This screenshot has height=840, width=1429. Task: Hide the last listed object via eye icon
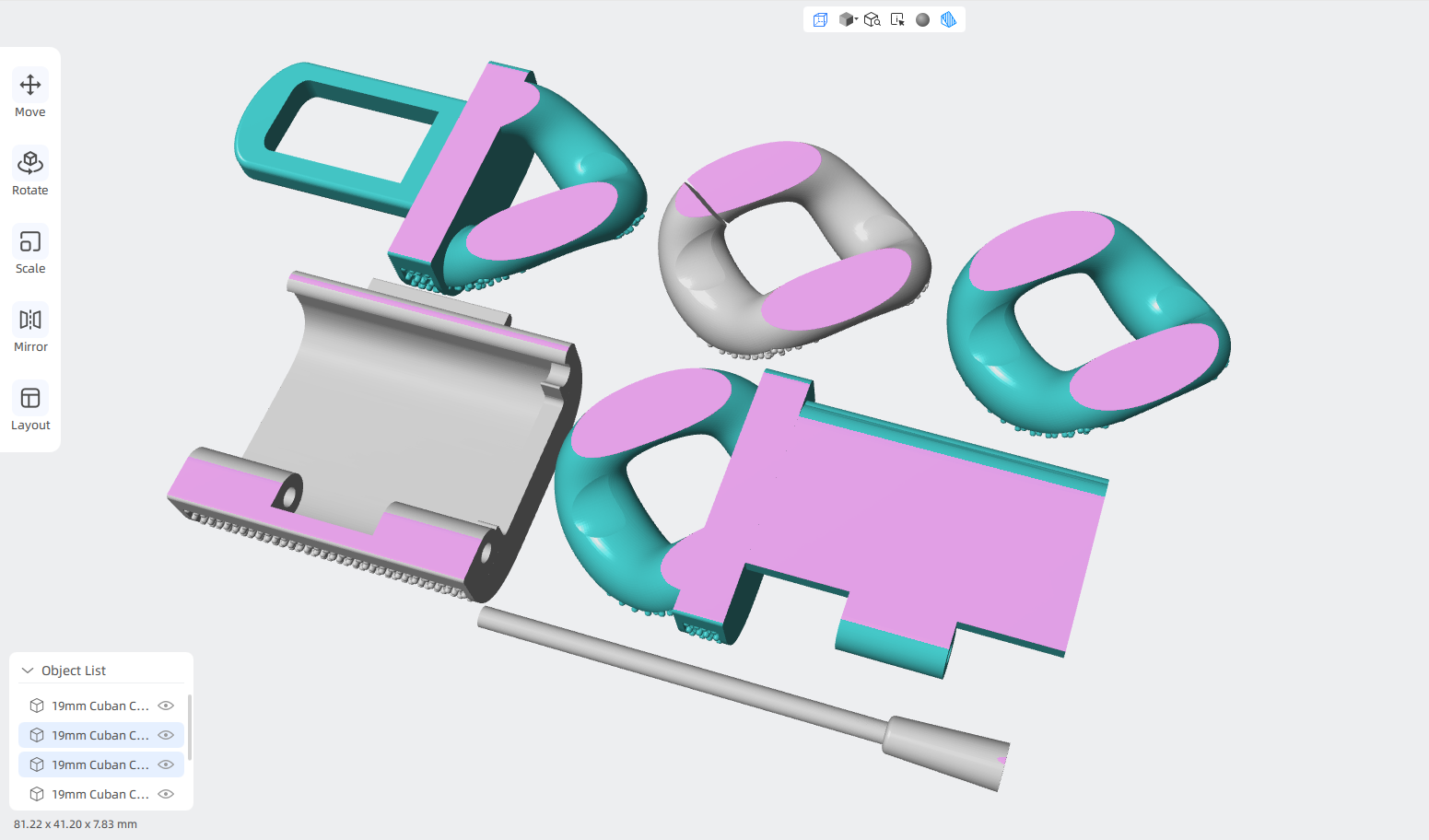click(166, 794)
